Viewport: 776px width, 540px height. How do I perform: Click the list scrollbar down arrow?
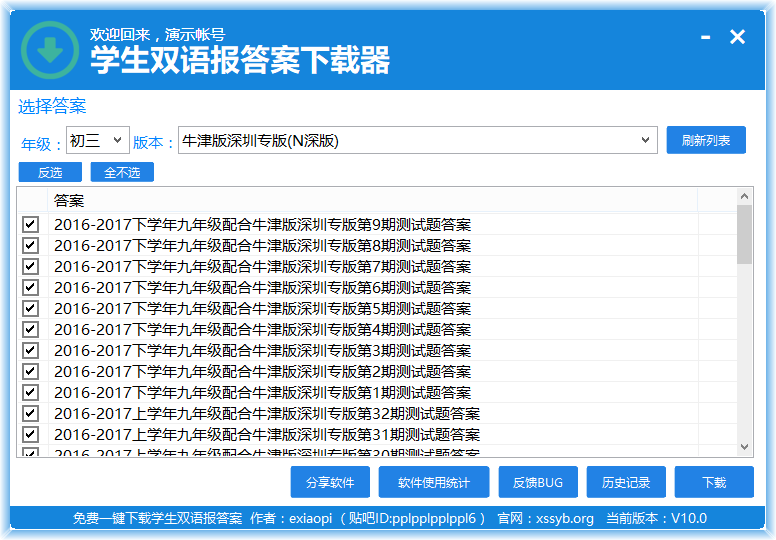744,447
